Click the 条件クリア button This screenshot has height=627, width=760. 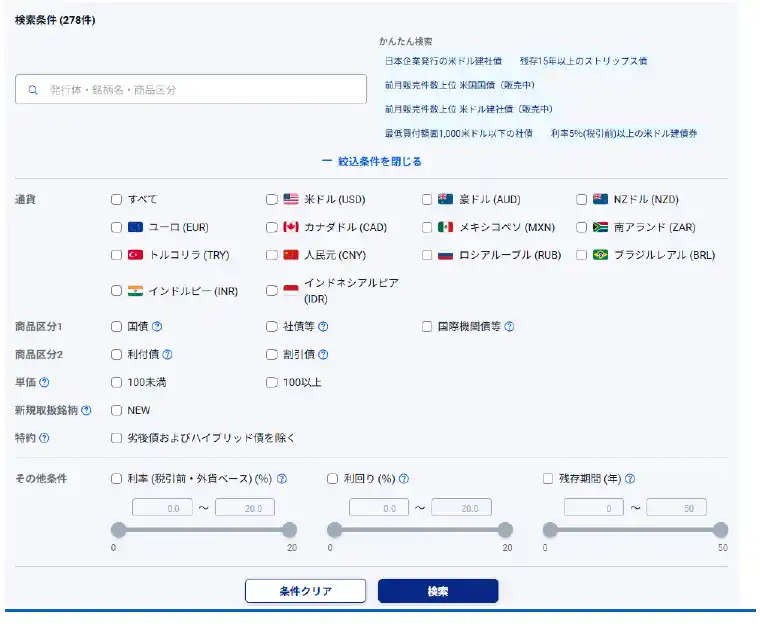pyautogui.click(x=305, y=591)
